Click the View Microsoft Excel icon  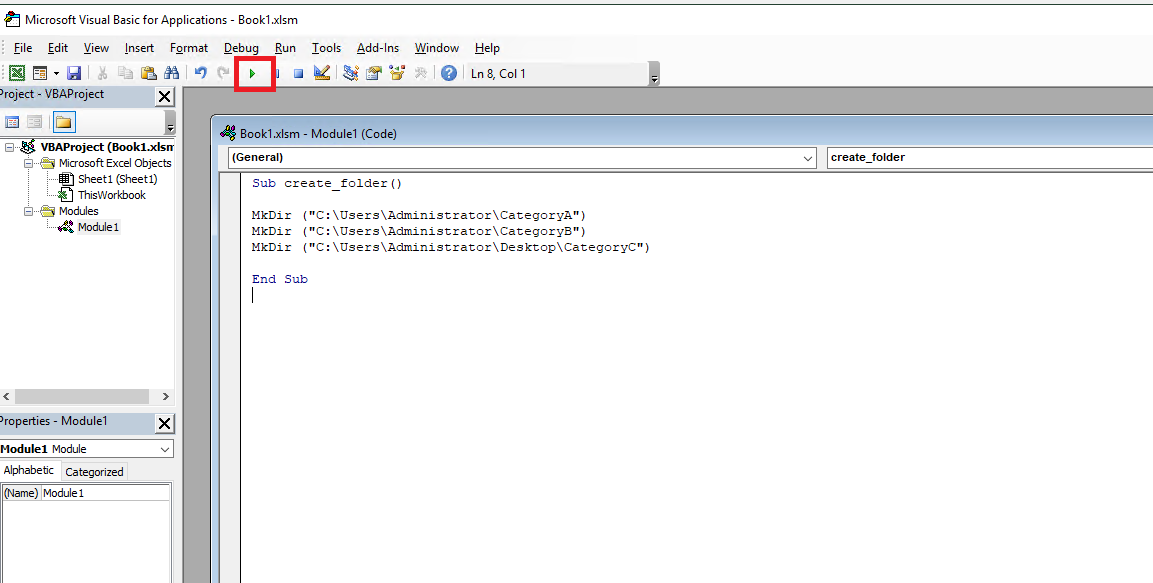17,73
